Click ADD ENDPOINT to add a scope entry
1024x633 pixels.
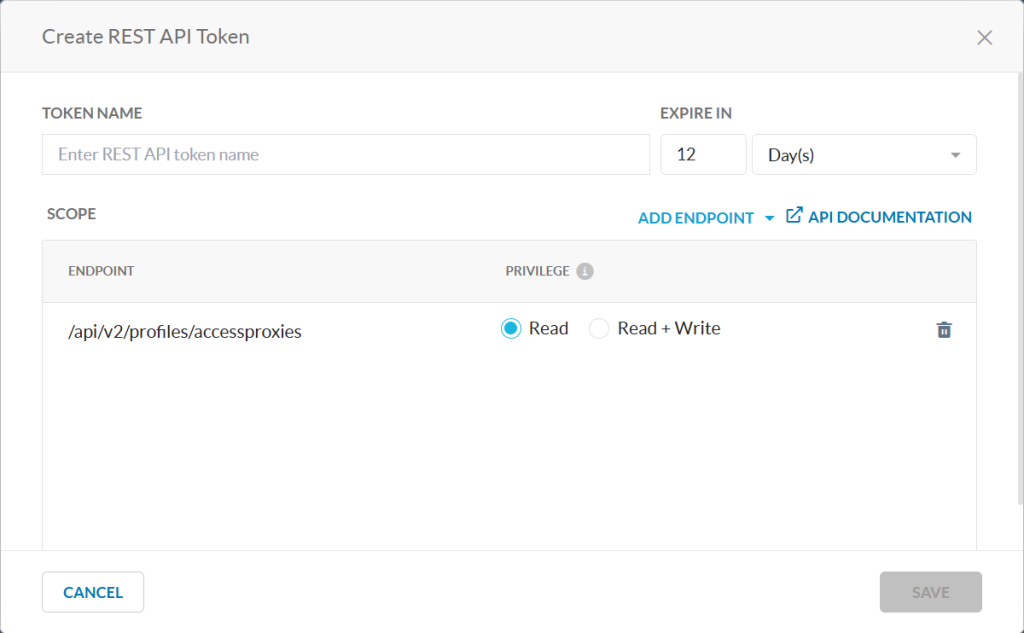coord(695,217)
